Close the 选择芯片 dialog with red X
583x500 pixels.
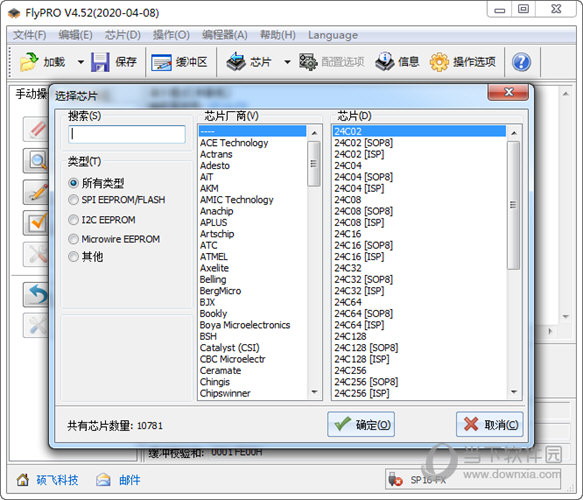pos(508,92)
